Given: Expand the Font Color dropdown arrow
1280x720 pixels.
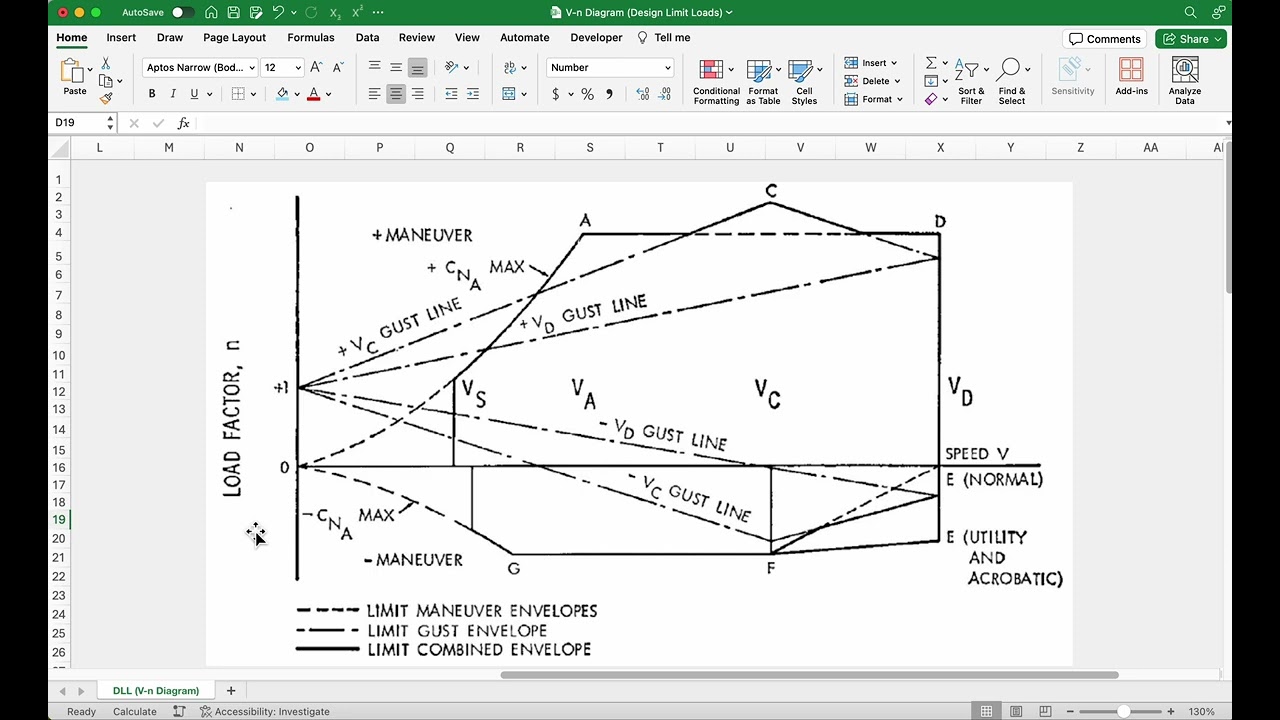Looking at the screenshot, I should [328, 94].
